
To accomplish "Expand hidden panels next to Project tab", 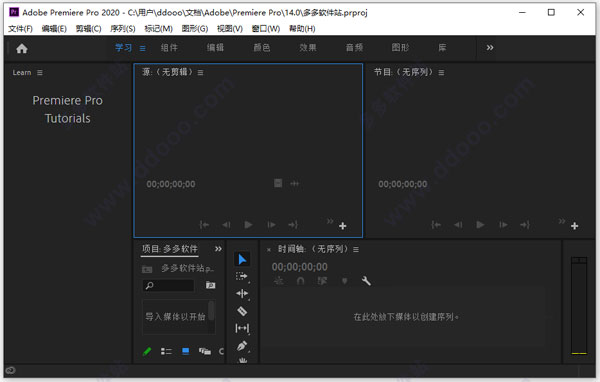I will click(x=218, y=249).
